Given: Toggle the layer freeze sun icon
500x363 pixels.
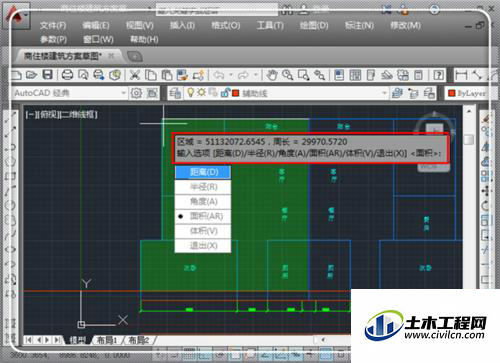Looking at the screenshot, I should pos(201,92).
